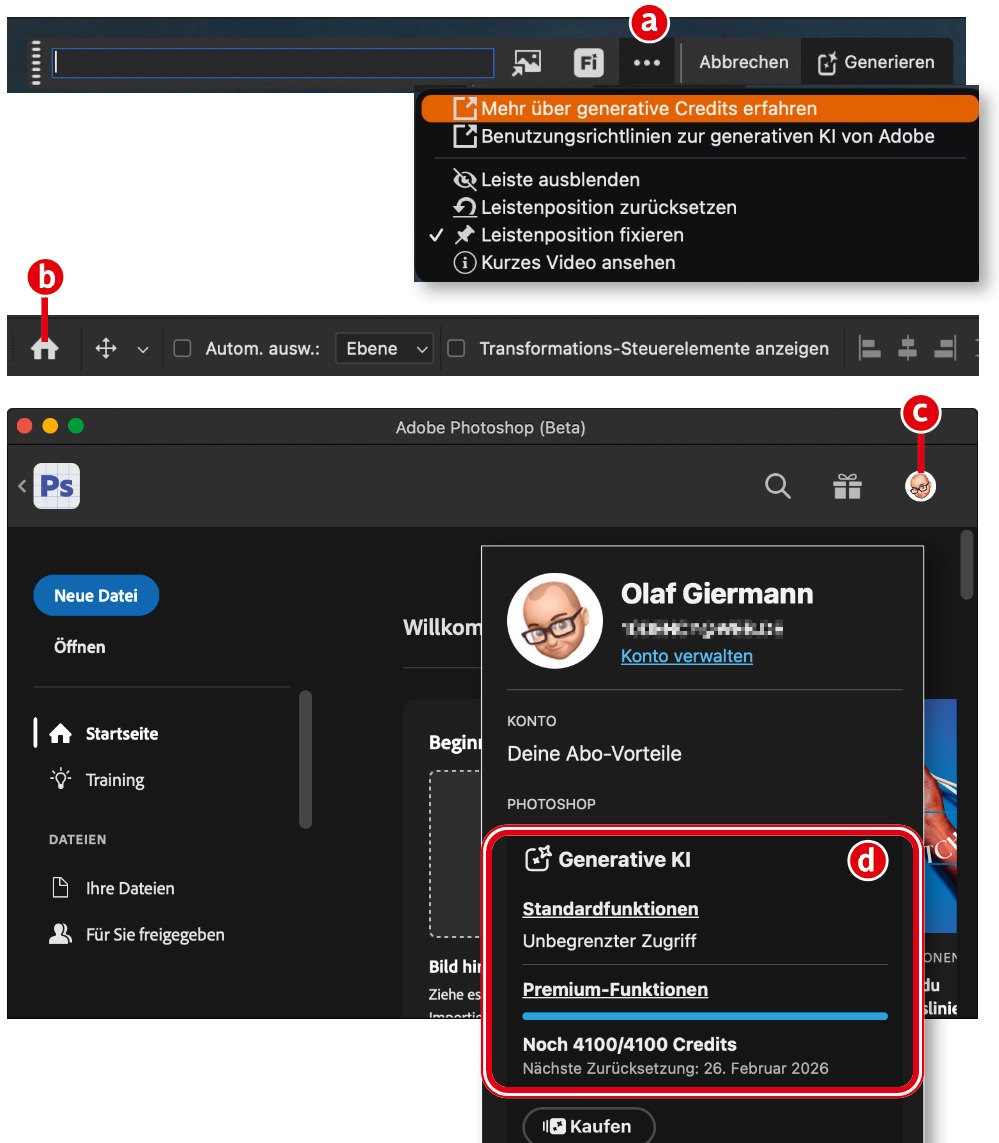Enable Transformations-Steuerelemente anzeigen checkbox
This screenshot has height=1143, width=999.
click(x=456, y=348)
